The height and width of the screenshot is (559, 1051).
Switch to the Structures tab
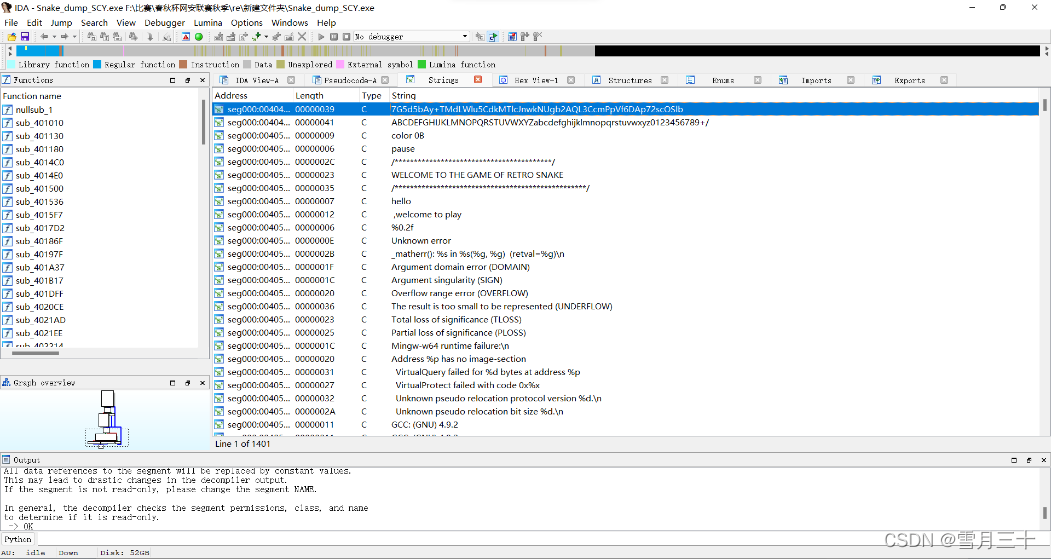pyautogui.click(x=629, y=80)
